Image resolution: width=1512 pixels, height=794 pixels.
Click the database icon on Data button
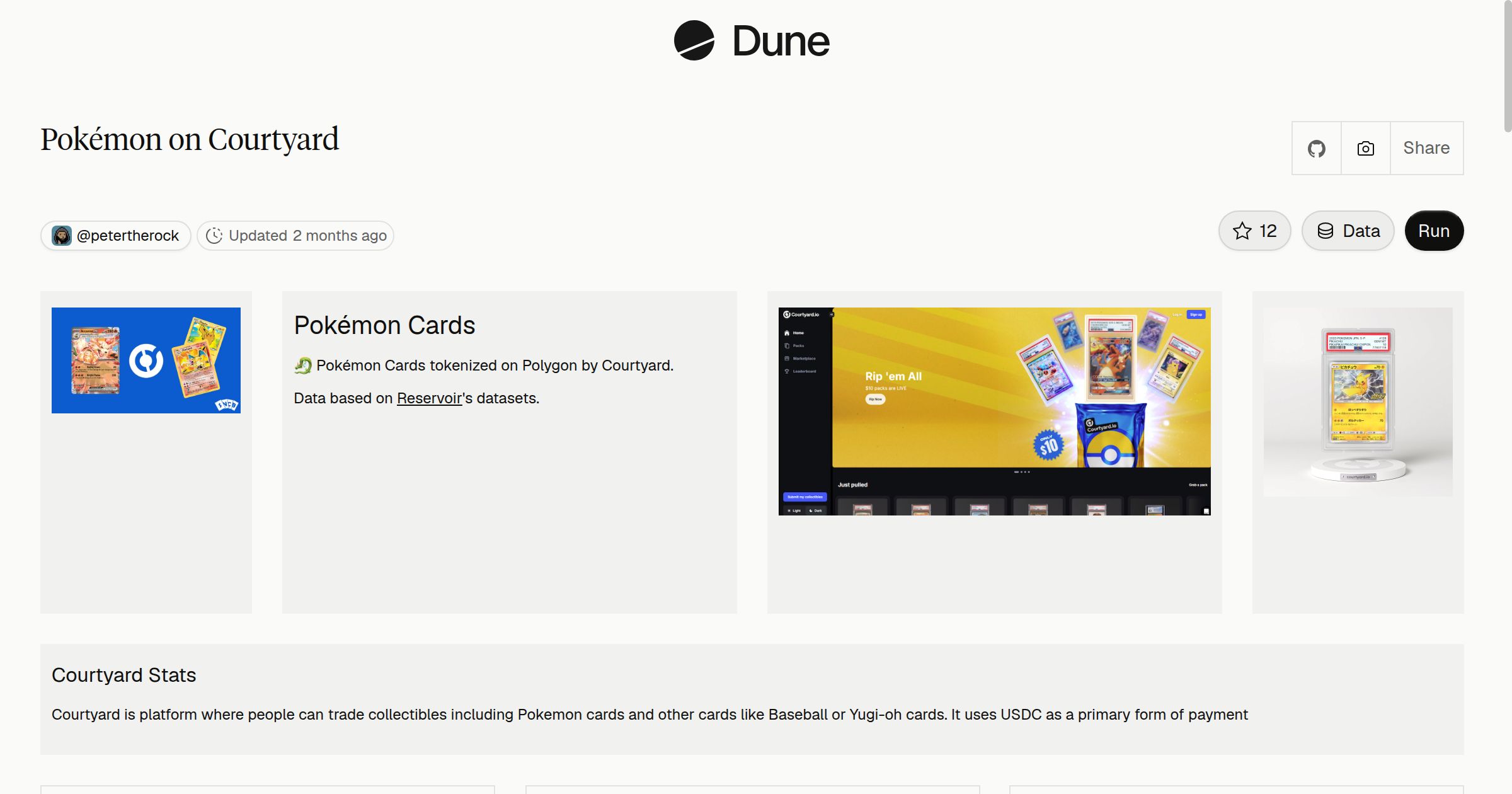pyautogui.click(x=1326, y=231)
